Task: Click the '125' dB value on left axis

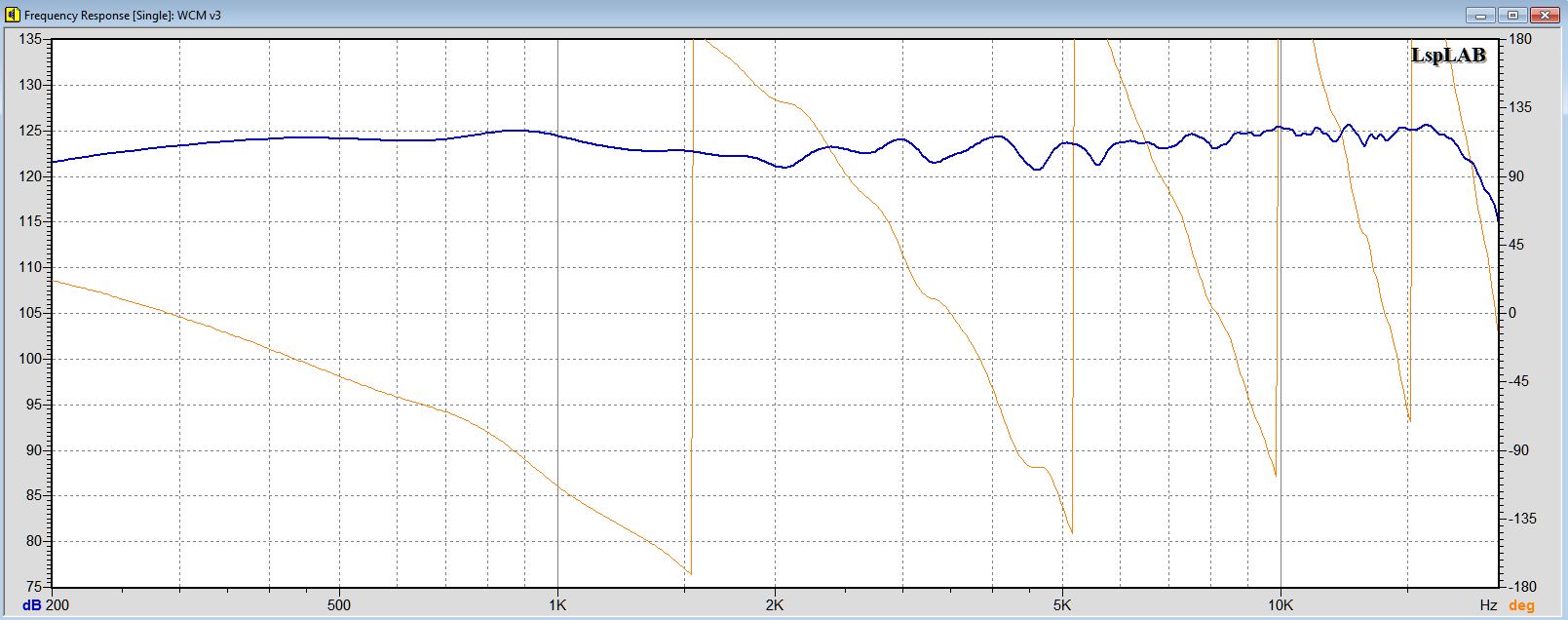Action: 30,131
